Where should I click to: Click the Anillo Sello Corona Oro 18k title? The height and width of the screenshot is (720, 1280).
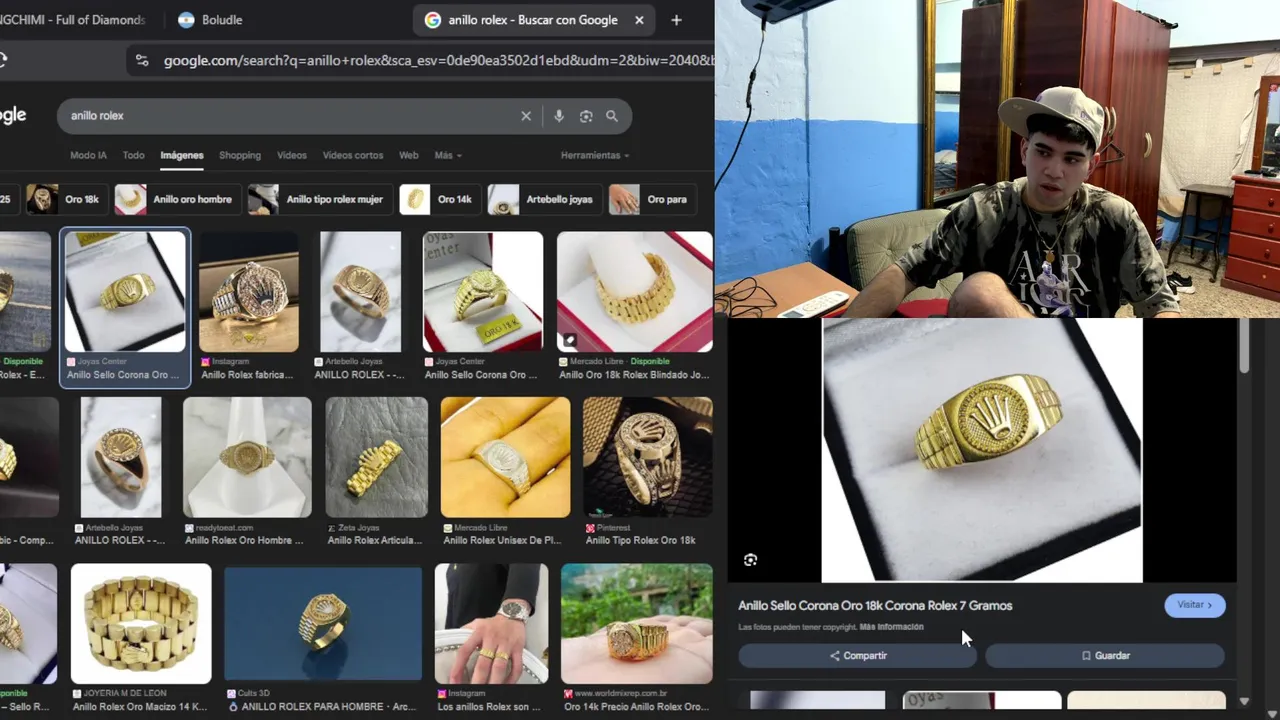point(875,605)
